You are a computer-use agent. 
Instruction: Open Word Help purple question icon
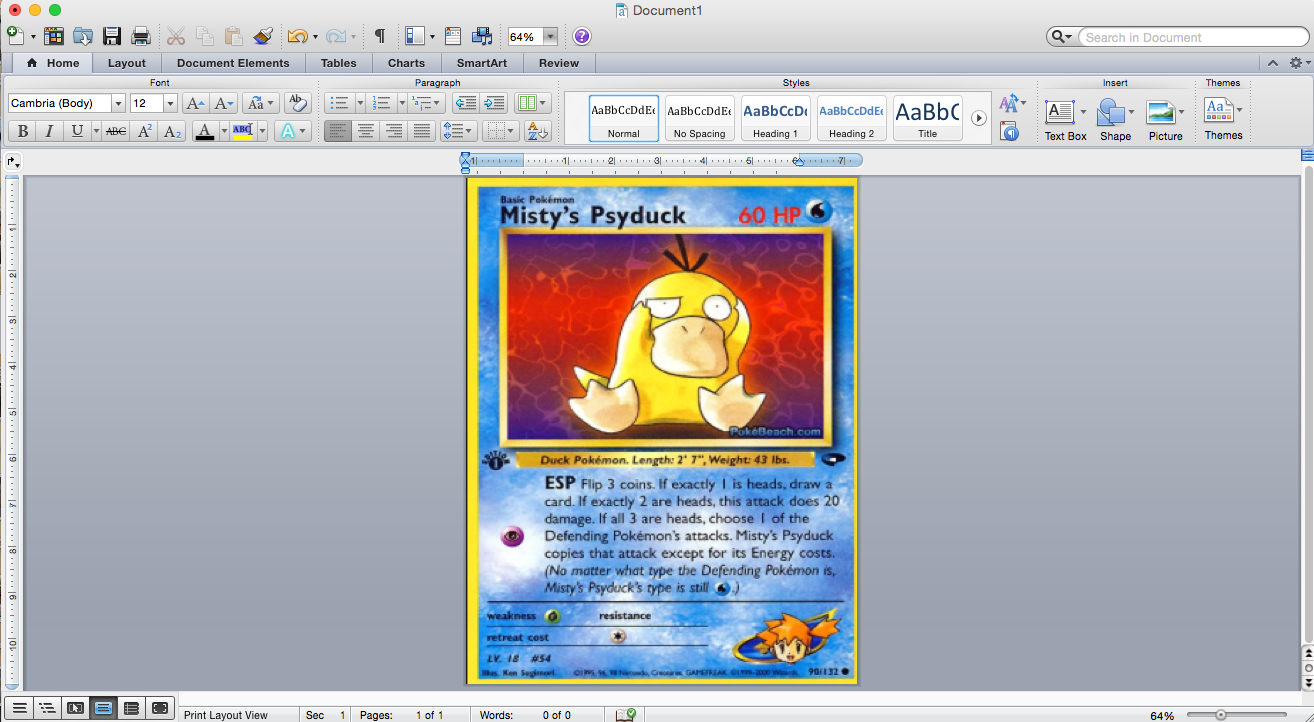(582, 36)
